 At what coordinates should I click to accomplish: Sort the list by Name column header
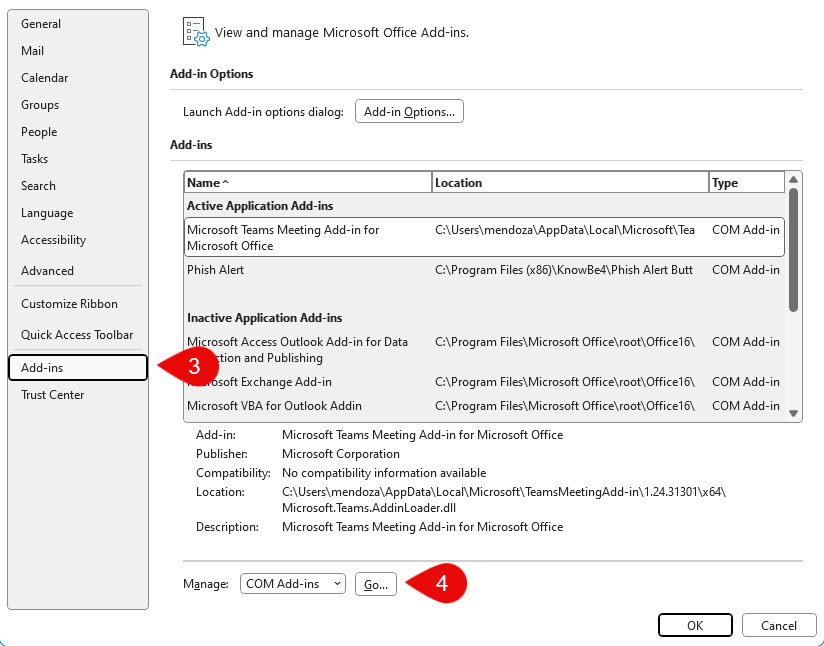pos(307,183)
